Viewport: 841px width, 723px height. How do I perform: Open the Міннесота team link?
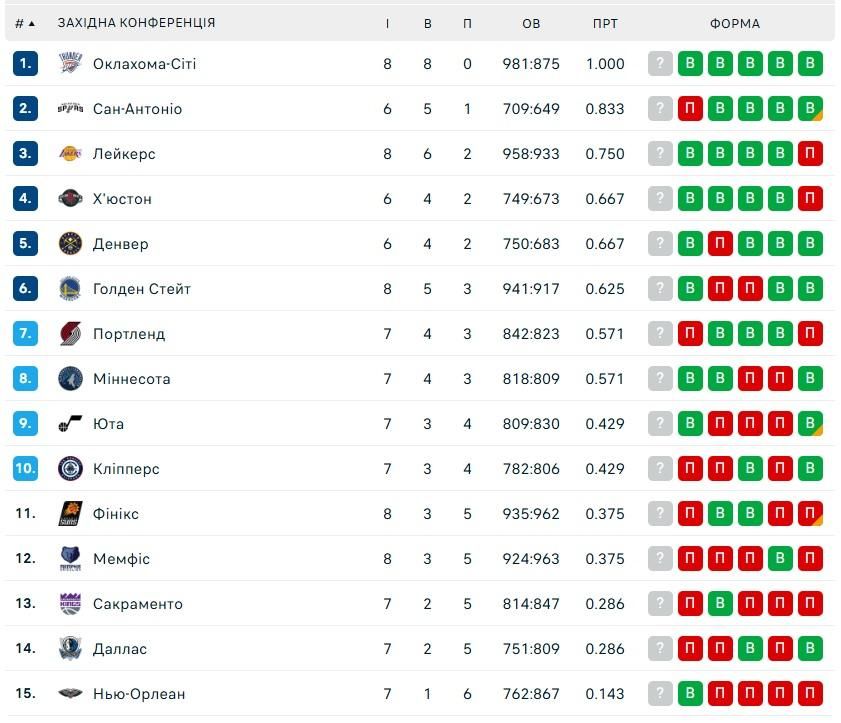pyautogui.click(x=131, y=379)
